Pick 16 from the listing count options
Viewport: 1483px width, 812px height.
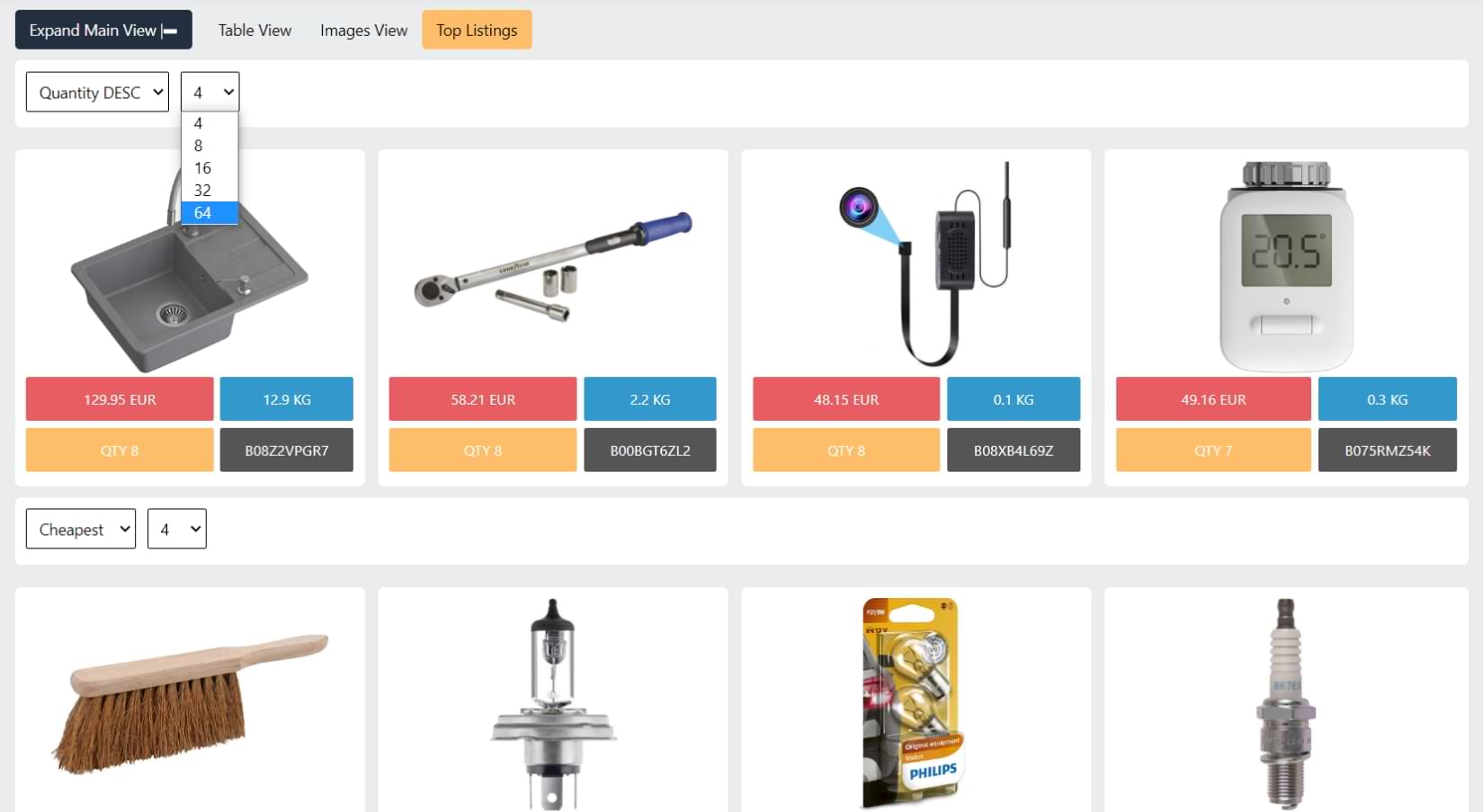pyautogui.click(x=210, y=168)
